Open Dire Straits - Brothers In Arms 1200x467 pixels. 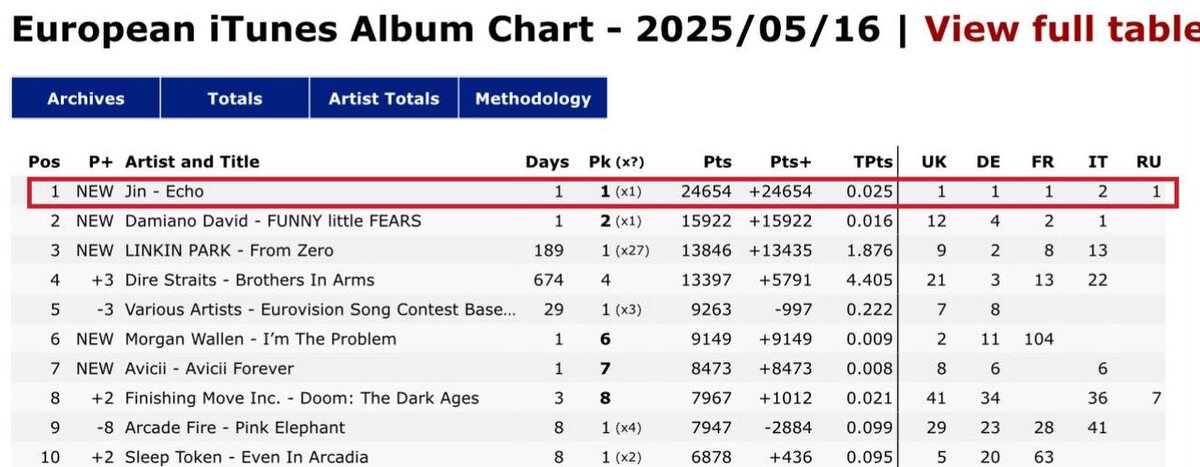pyautogui.click(x=250, y=280)
